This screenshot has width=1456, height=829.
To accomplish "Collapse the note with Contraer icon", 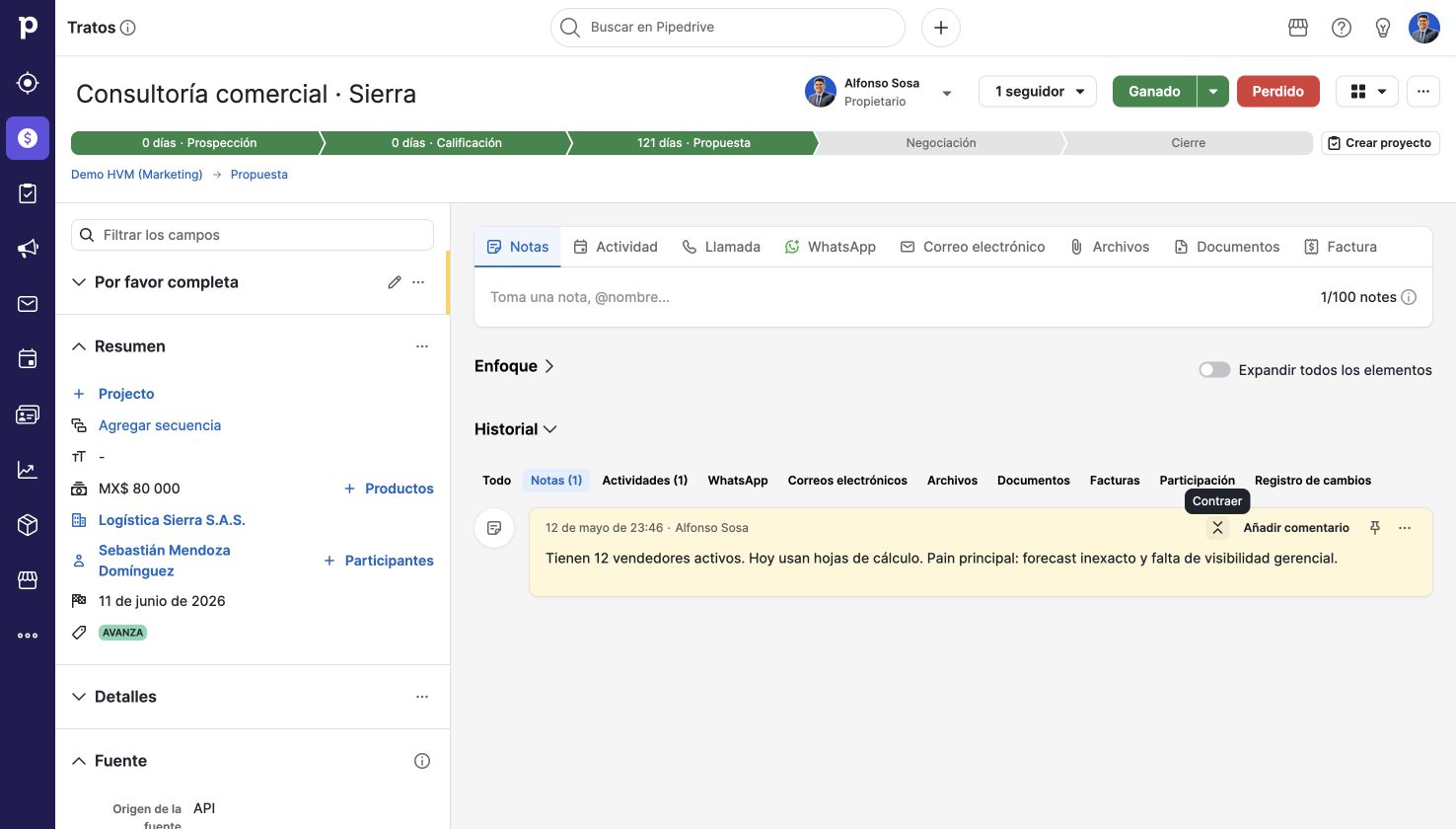I will coord(1217,528).
